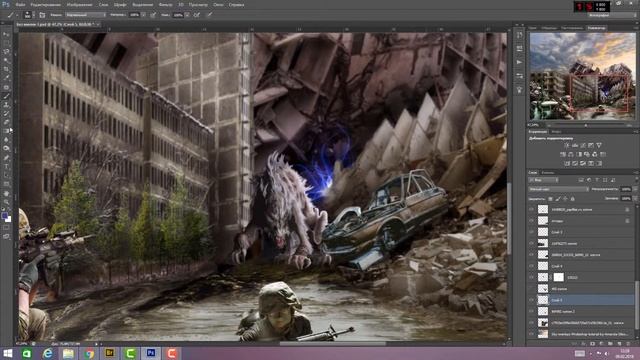
Task: Open the collapsed Actions panel play icon
Action: click(x=519, y=62)
